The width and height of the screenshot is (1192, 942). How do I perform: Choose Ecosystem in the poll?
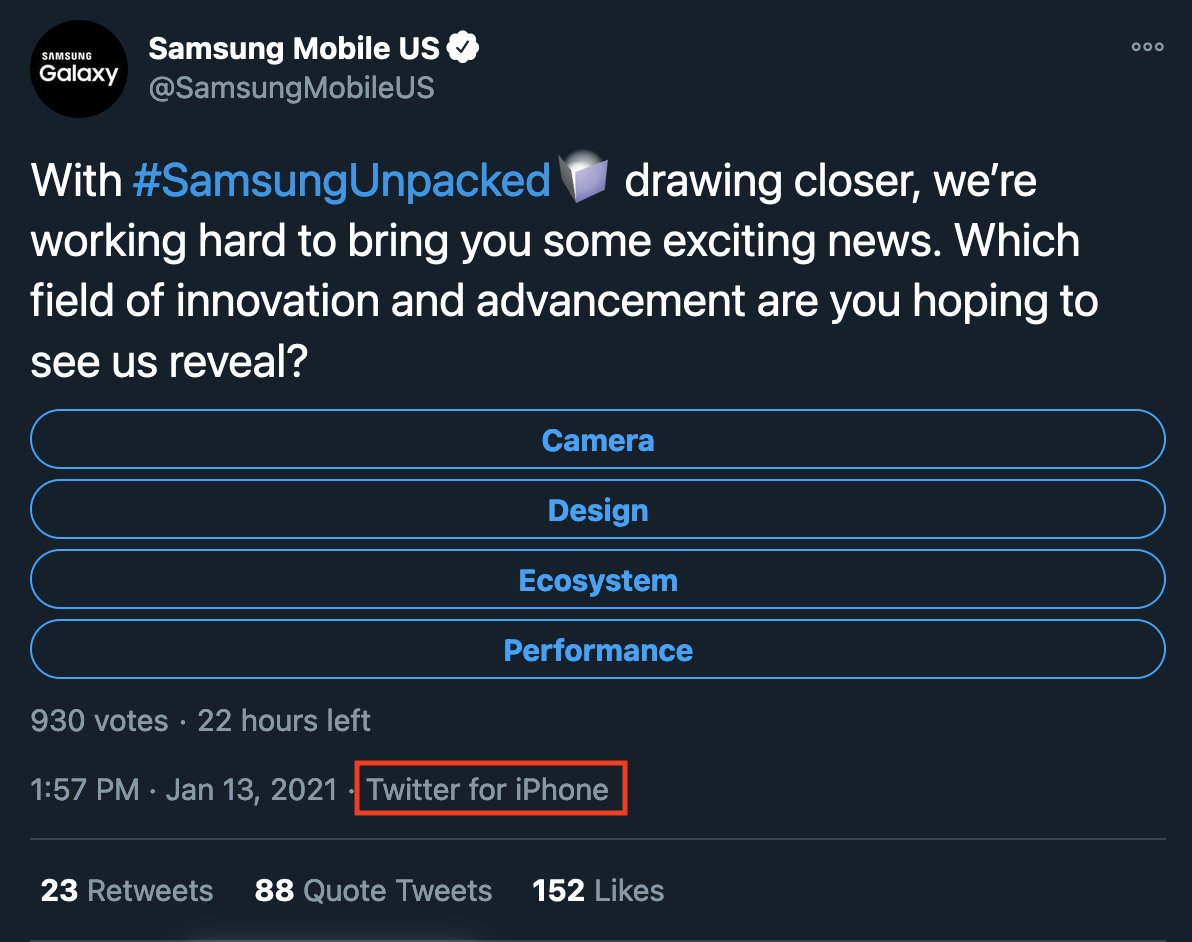598,580
